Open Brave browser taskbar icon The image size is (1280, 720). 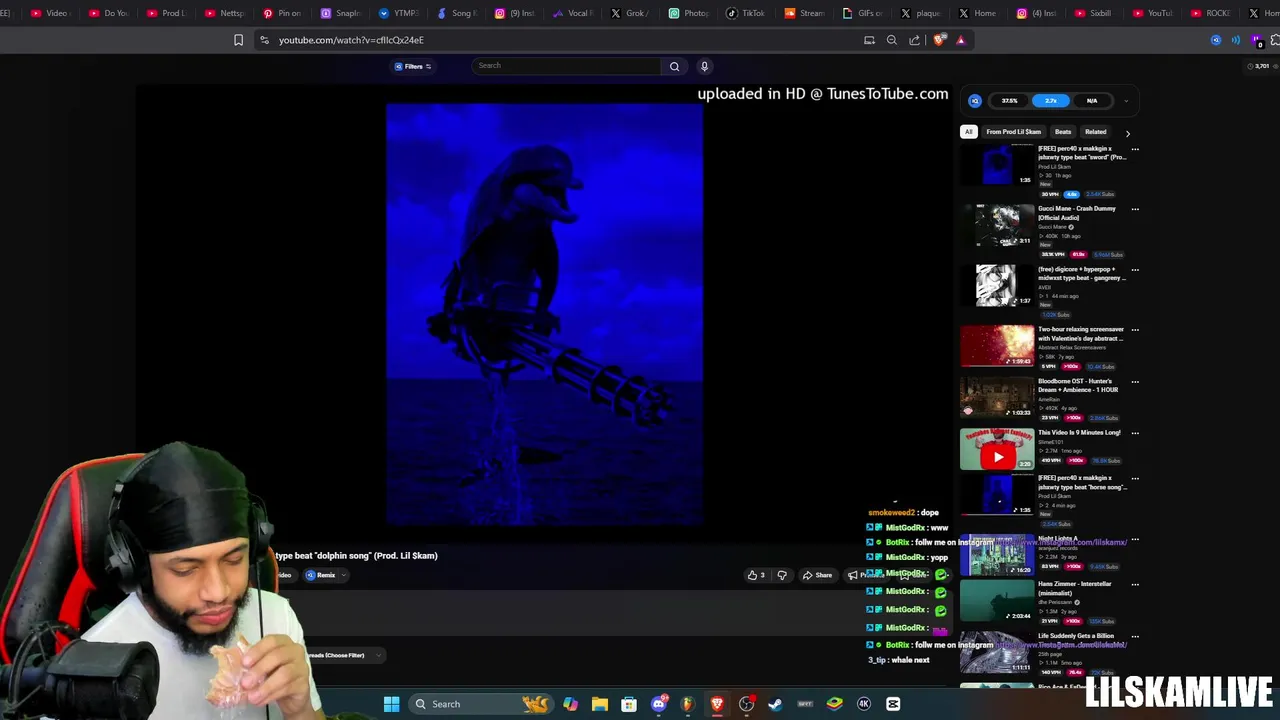point(717,704)
